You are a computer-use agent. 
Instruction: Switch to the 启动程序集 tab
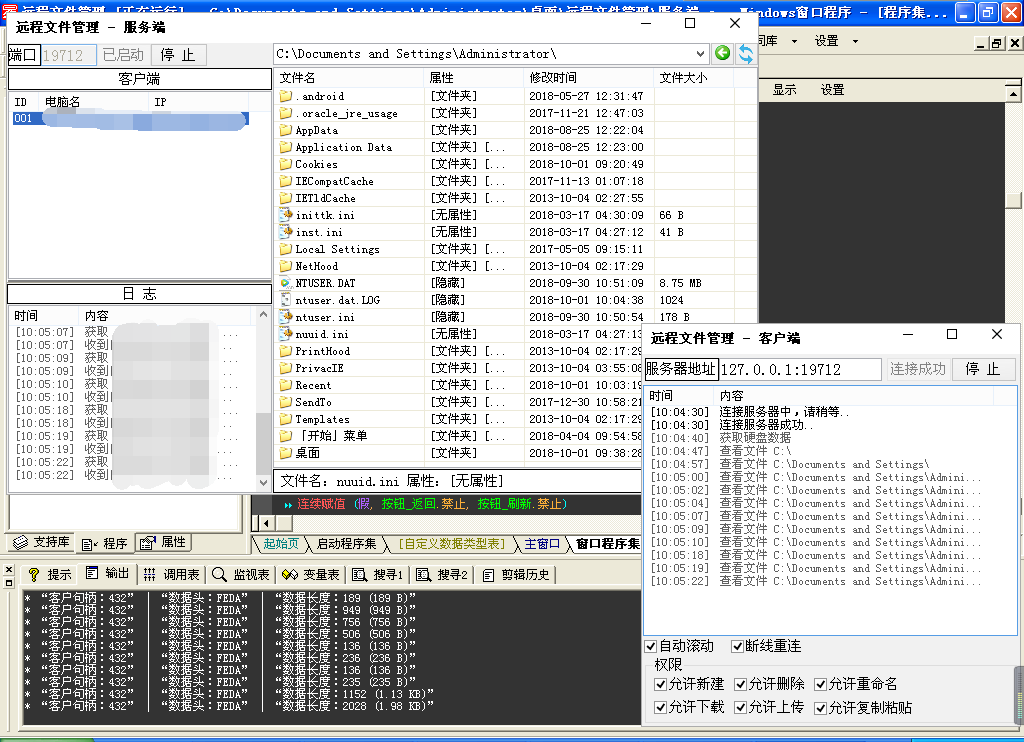click(x=346, y=544)
